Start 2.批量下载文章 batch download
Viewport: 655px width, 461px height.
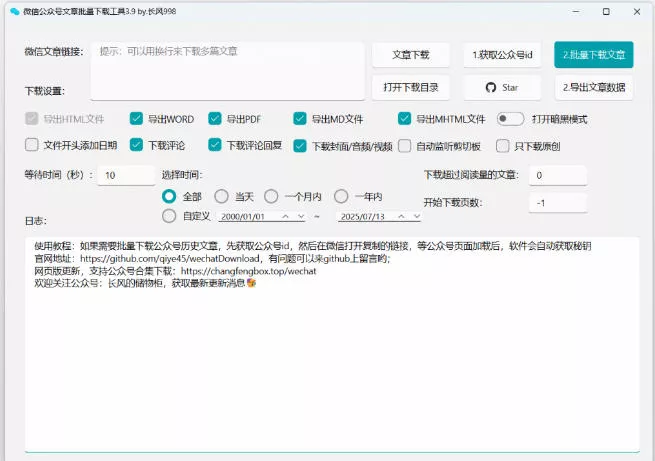594,55
